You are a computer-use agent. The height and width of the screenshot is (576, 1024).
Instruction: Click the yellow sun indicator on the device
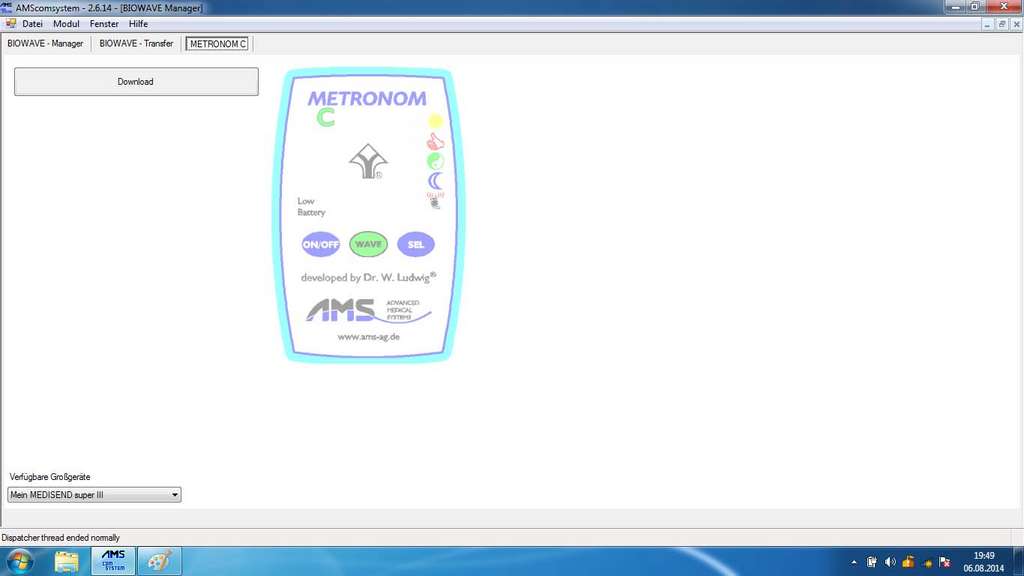pos(436,121)
